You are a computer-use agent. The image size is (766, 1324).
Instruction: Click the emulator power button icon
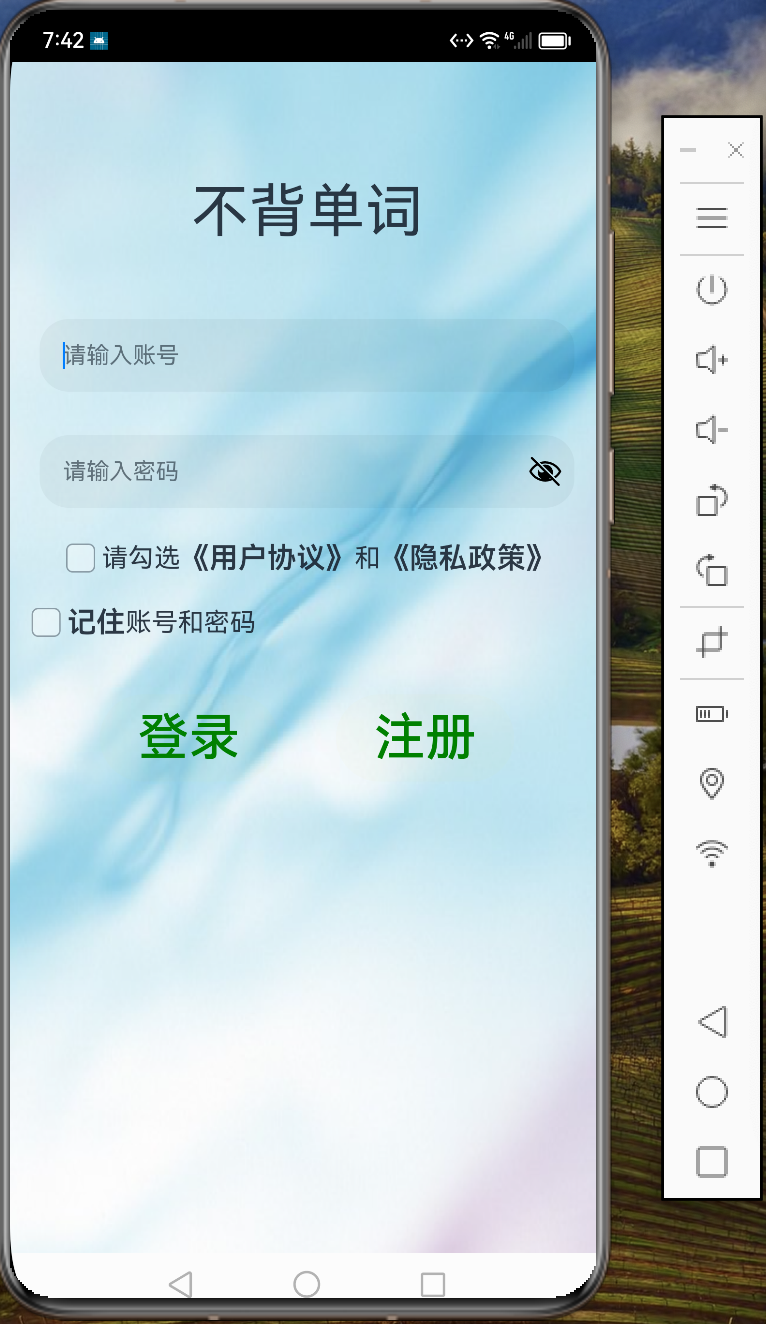711,290
